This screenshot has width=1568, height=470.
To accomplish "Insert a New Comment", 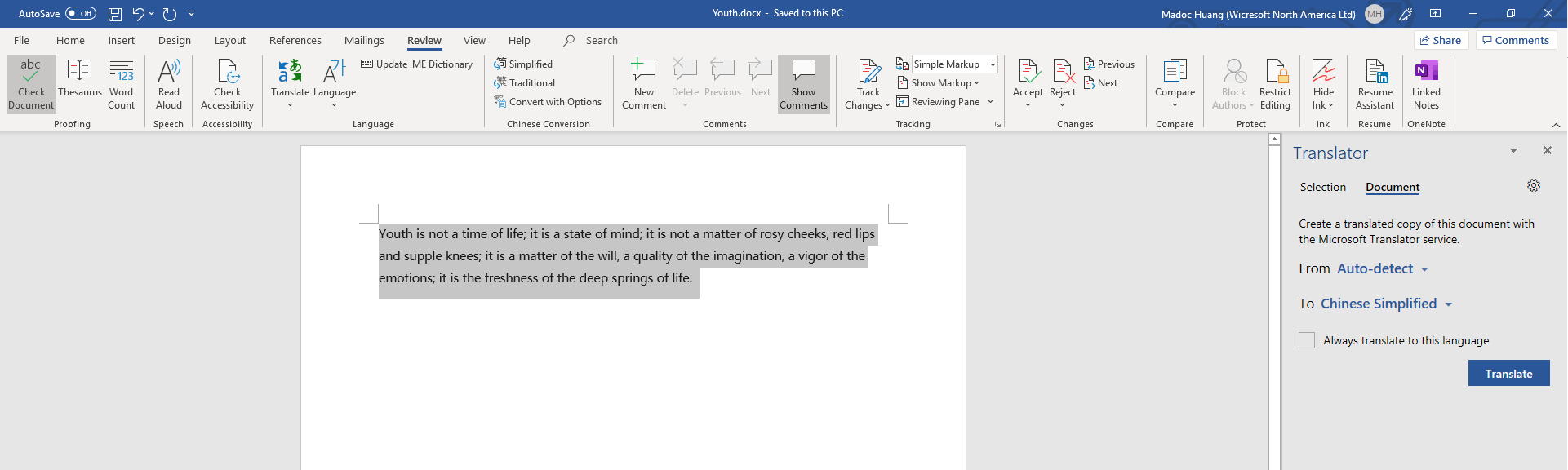I will pyautogui.click(x=644, y=83).
